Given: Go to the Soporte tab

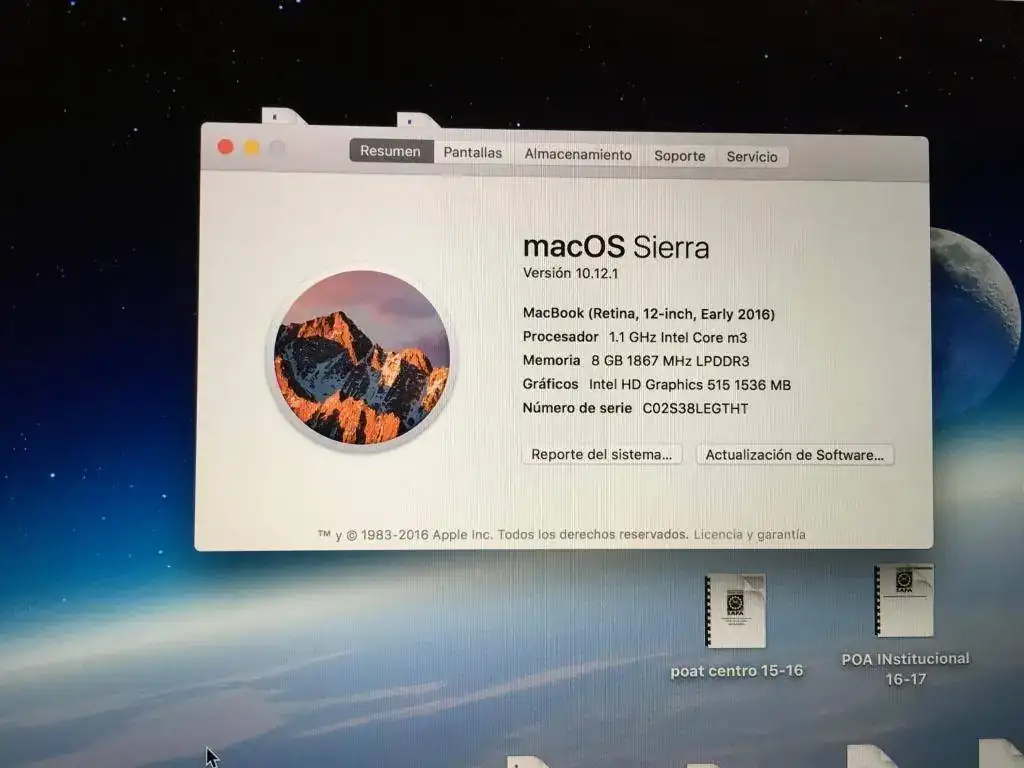Looking at the screenshot, I should 680,156.
